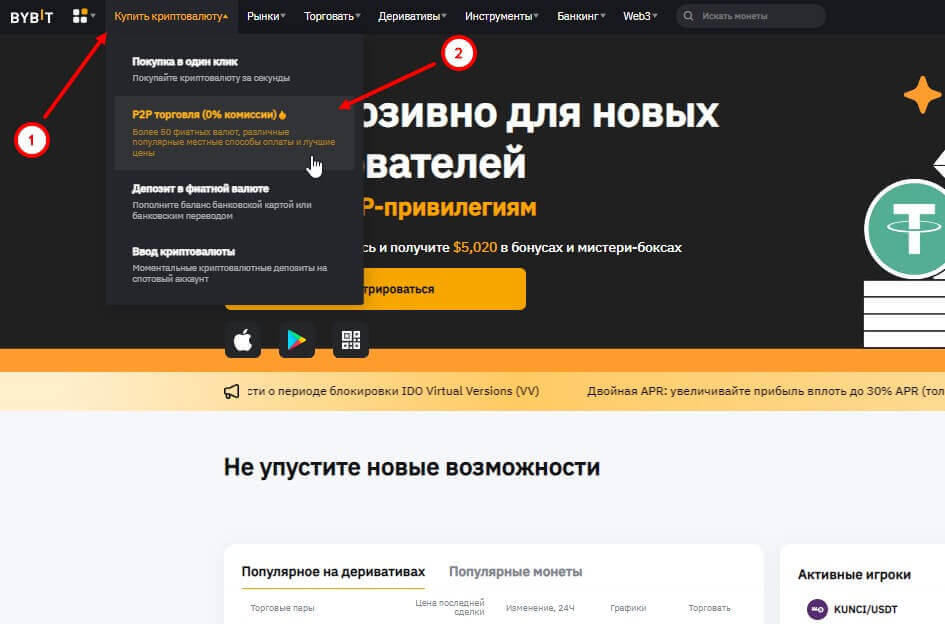
Task: Click the KUNCI/USDT coin icon
Action: [816, 608]
